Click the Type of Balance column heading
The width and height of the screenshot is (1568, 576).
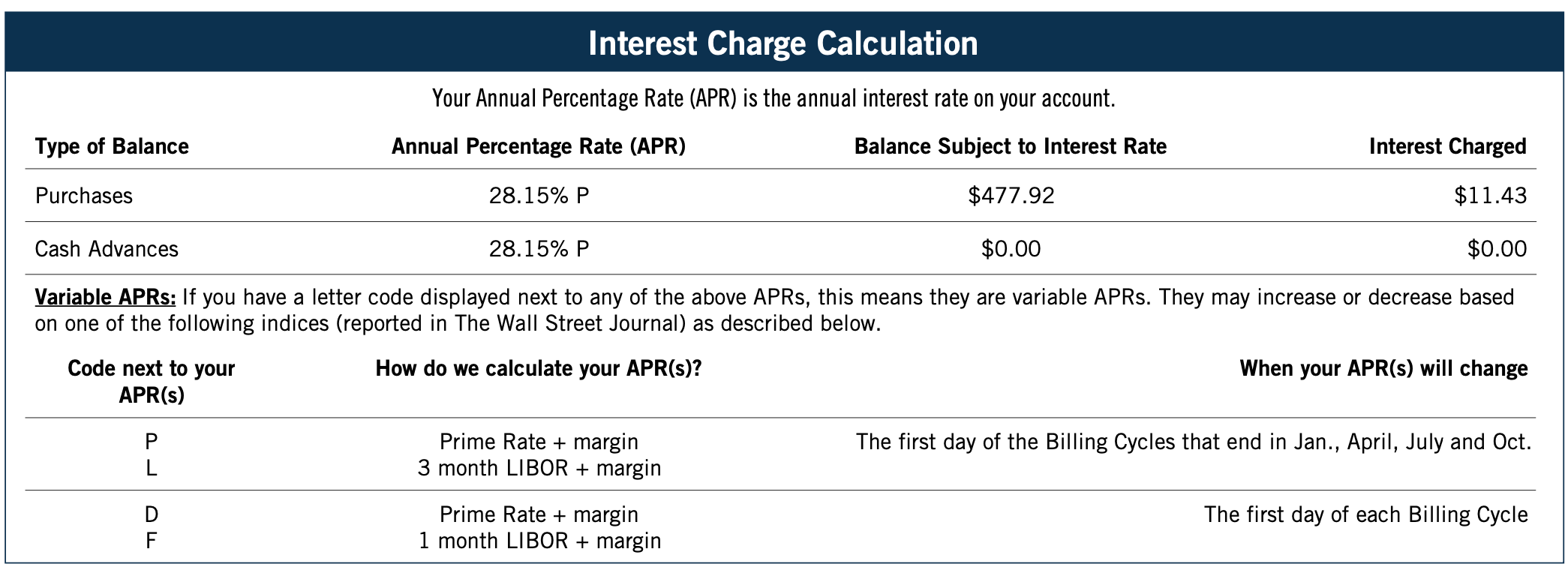coord(112,146)
